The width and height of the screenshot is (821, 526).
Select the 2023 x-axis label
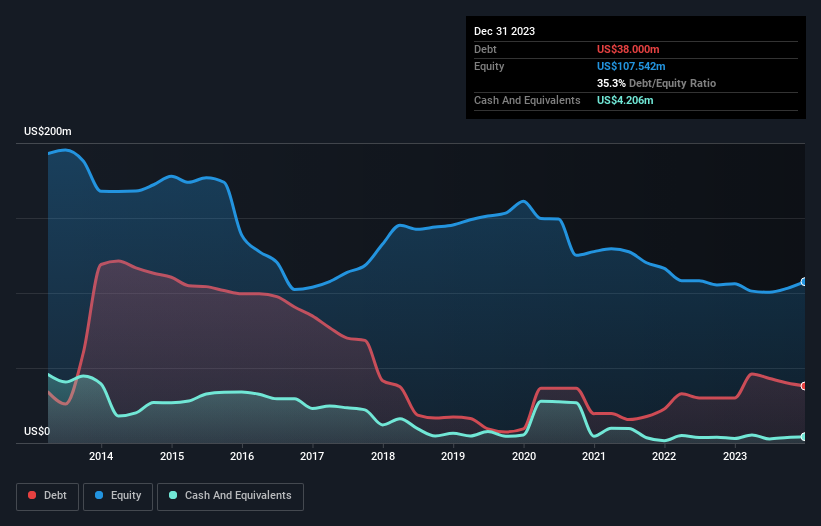(x=735, y=456)
